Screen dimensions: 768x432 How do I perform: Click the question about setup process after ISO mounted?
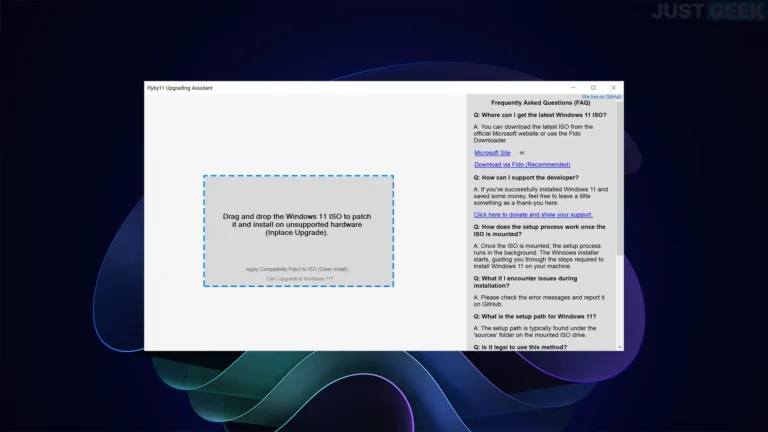pyautogui.click(x=539, y=230)
